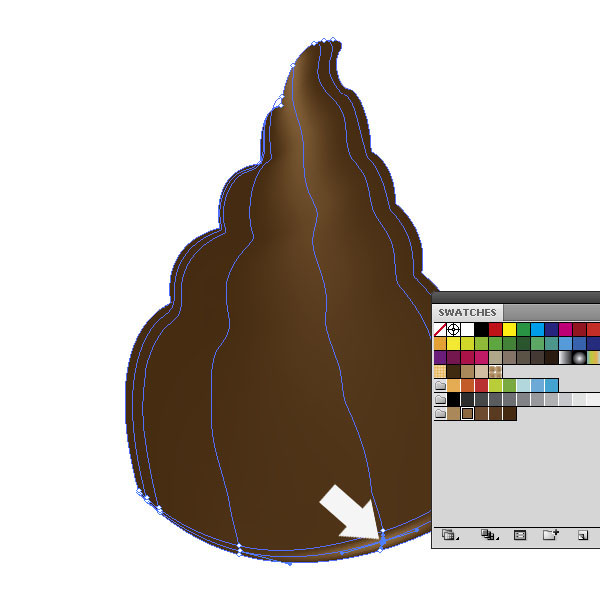The height and width of the screenshot is (600, 600).
Task: Pick the black swatch in the top row
Action: click(x=481, y=329)
